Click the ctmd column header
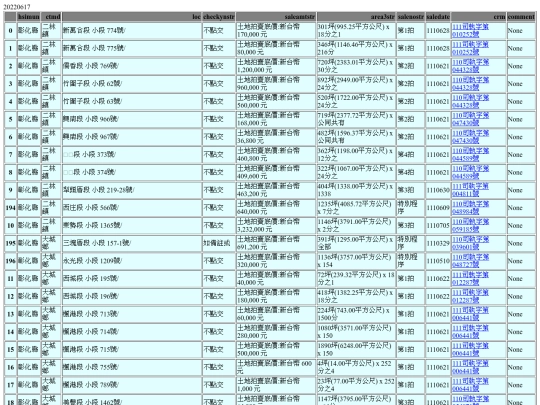Viewport: 540px width, 405px height. (51, 17)
